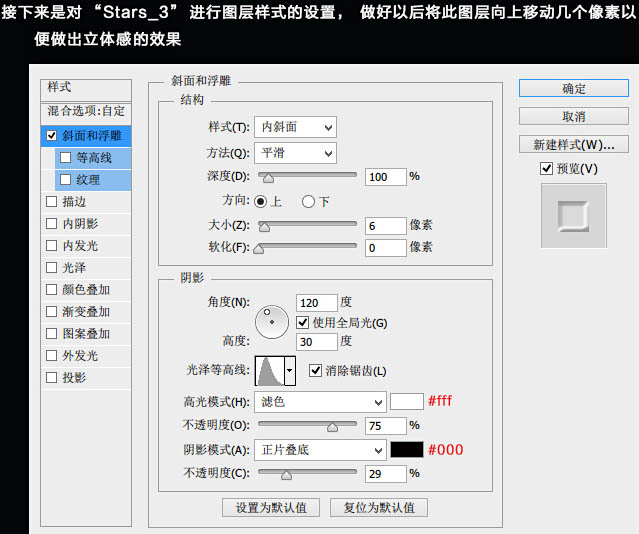
Task: Click the 高度 input field showing 30
Action: coord(317,342)
